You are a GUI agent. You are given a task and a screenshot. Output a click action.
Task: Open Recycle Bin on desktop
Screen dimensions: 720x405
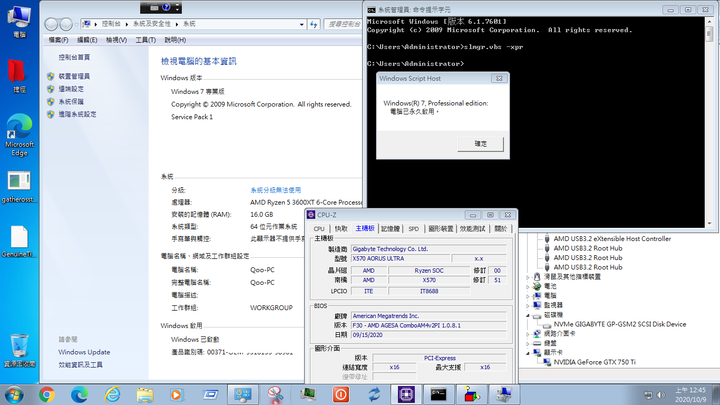click(19, 351)
